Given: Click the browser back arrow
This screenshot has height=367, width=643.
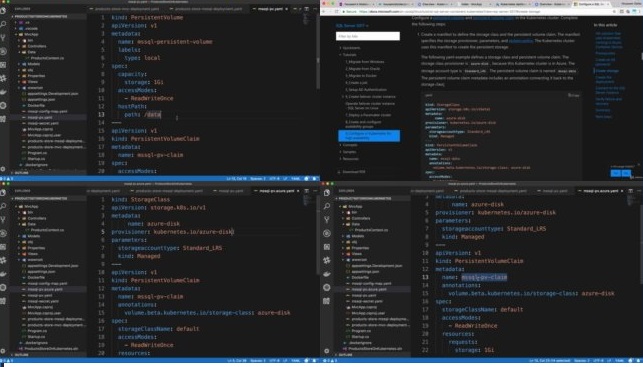Looking at the screenshot, I should pyautogui.click(x=324, y=11).
